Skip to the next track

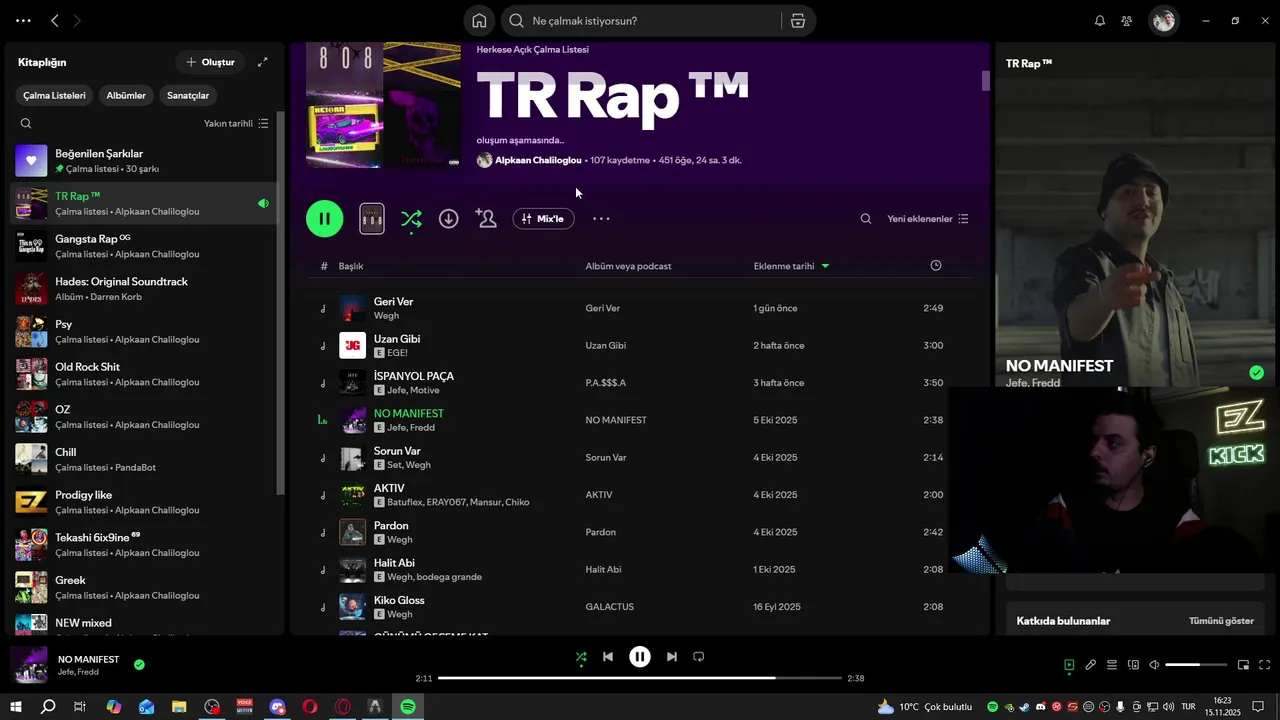672,657
